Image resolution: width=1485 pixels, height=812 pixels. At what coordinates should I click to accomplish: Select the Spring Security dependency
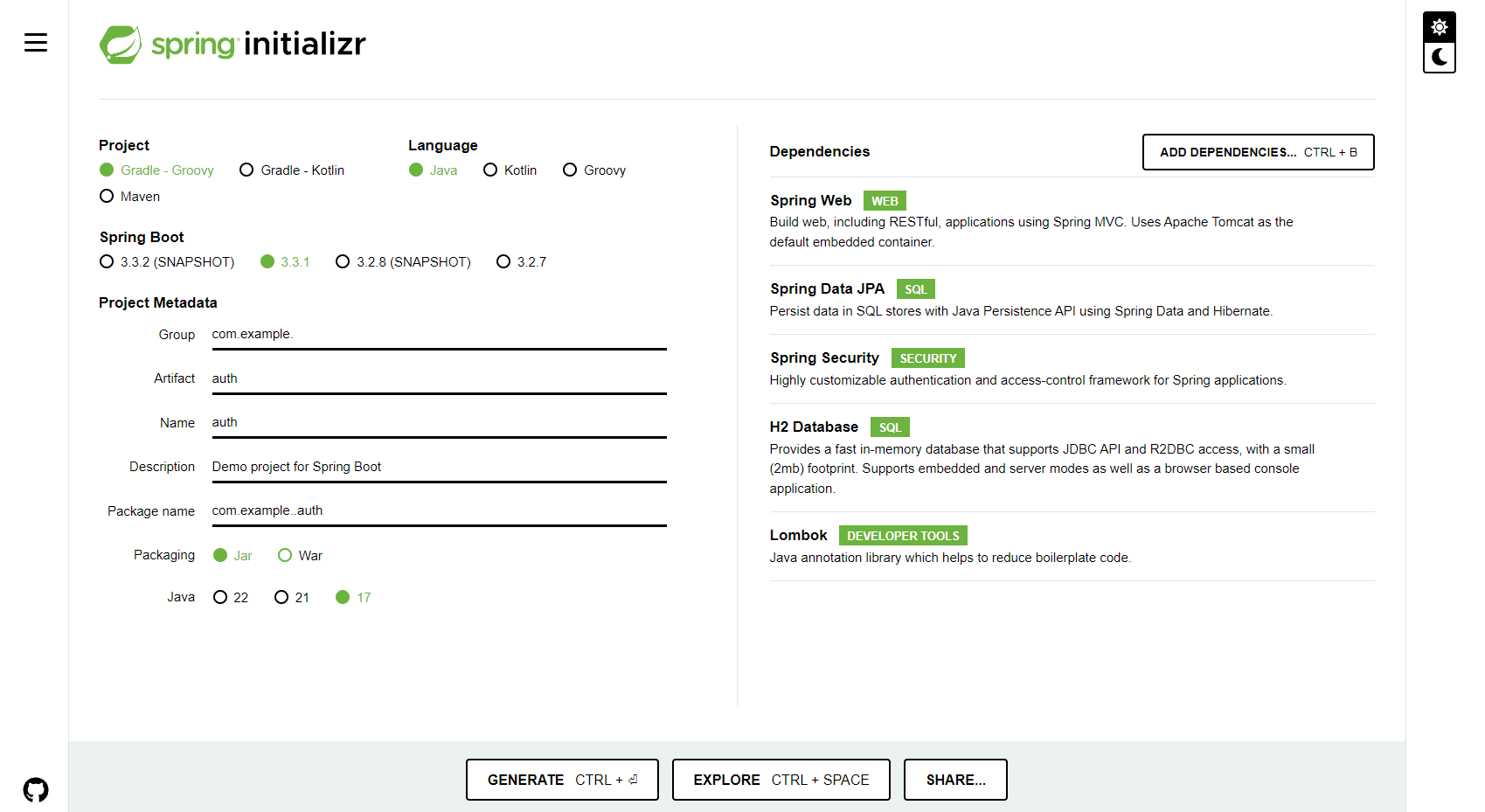point(1072,369)
